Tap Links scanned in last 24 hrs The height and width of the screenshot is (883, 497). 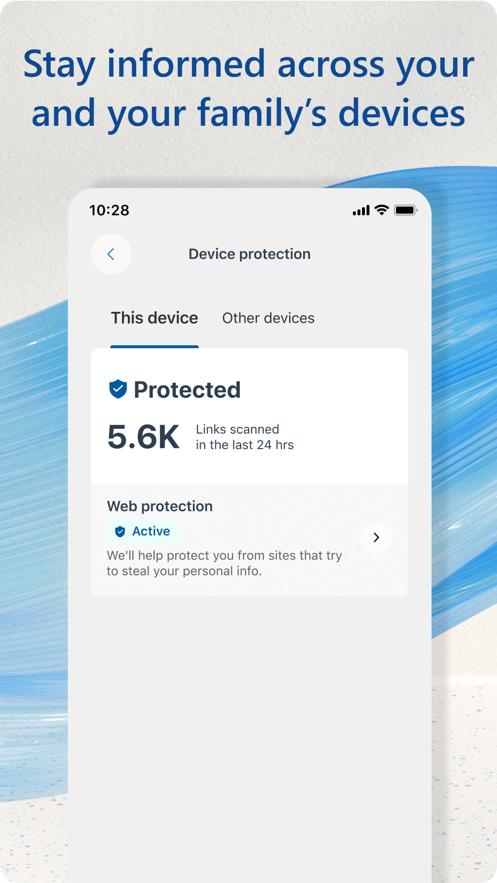pyautogui.click(x=244, y=437)
